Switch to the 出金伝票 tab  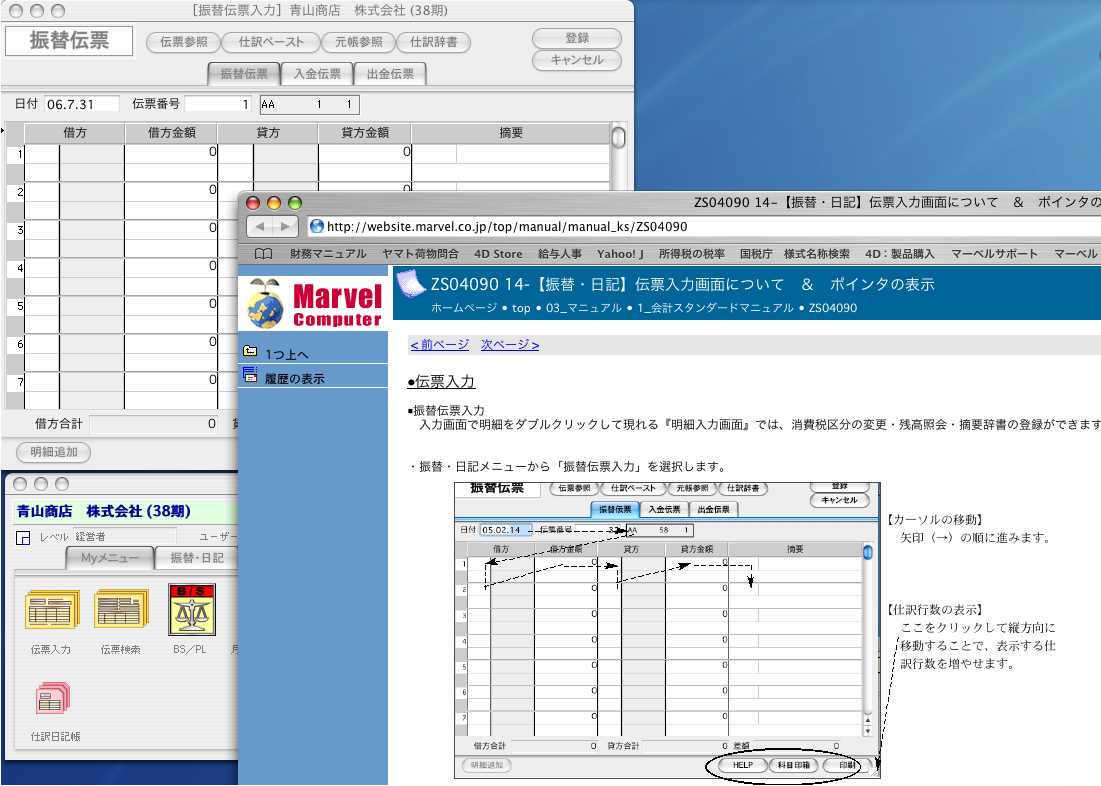tap(390, 74)
